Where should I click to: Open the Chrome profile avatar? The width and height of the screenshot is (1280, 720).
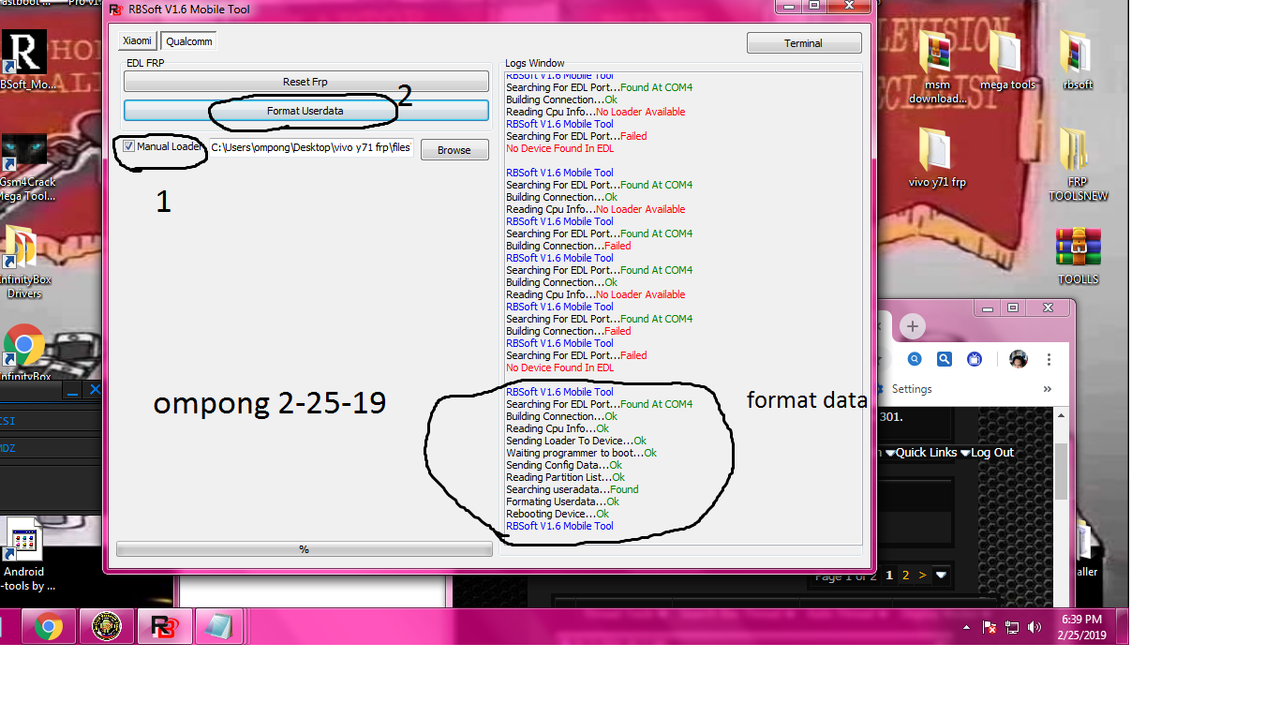tap(1018, 359)
